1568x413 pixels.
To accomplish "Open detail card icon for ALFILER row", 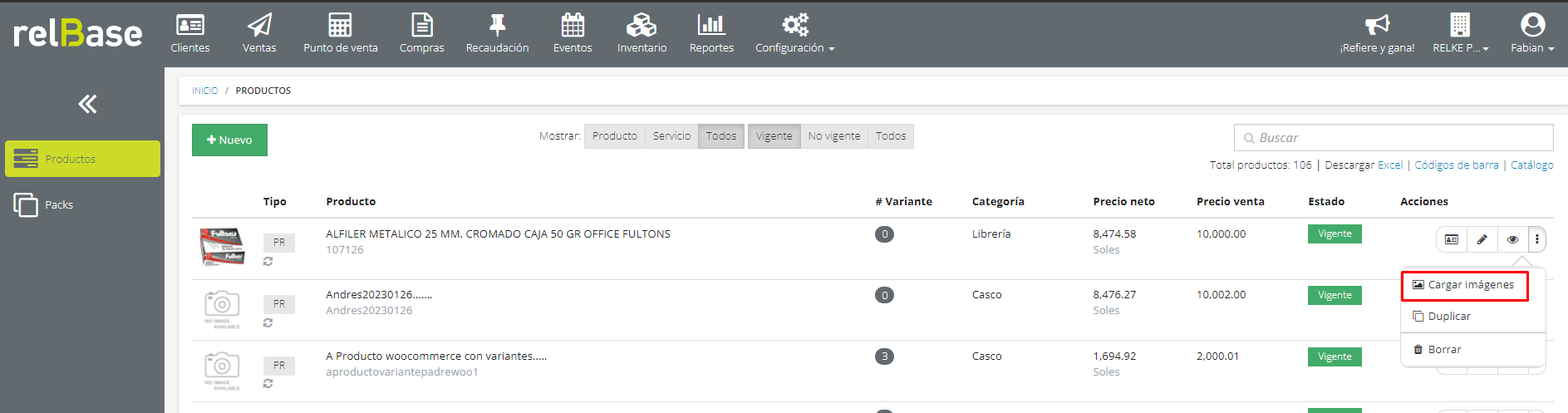I will coord(1452,239).
